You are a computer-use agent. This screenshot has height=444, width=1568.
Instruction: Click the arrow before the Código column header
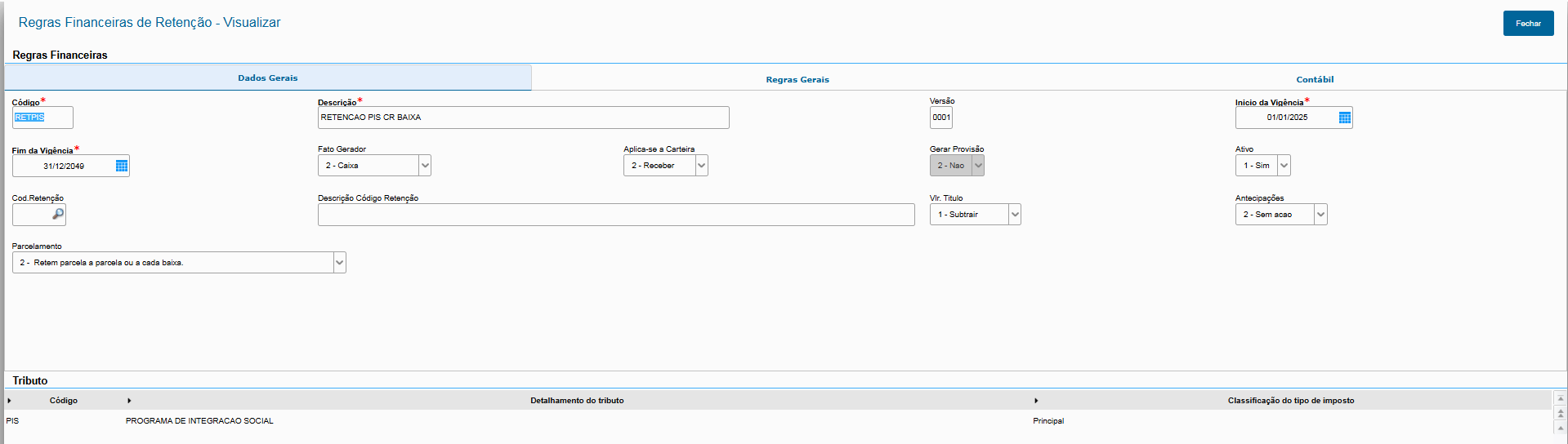pyautogui.click(x=9, y=401)
